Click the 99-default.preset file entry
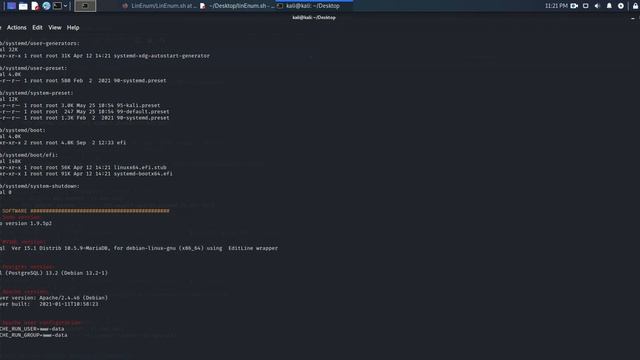The width and height of the screenshot is (640, 360). [84, 111]
